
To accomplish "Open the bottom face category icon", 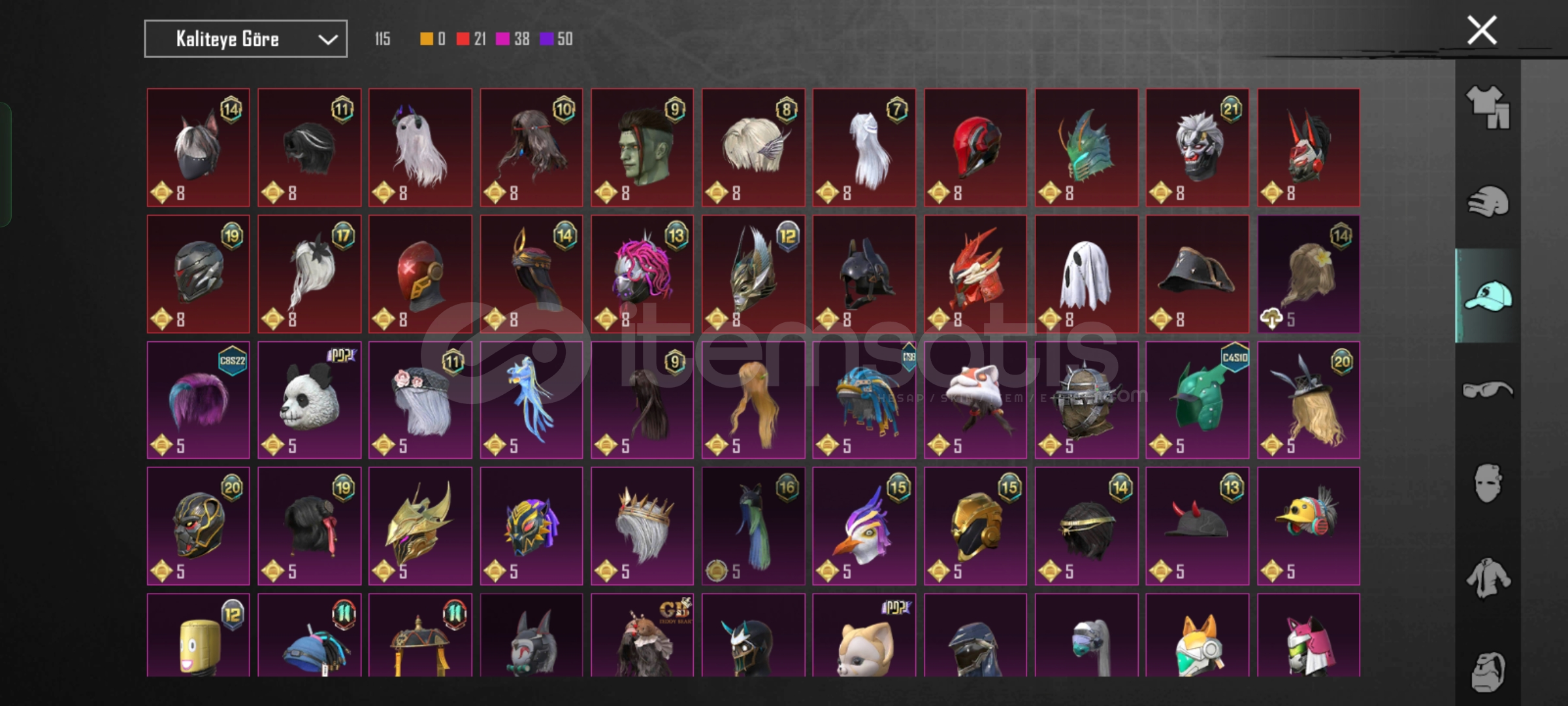I will pos(1488,671).
